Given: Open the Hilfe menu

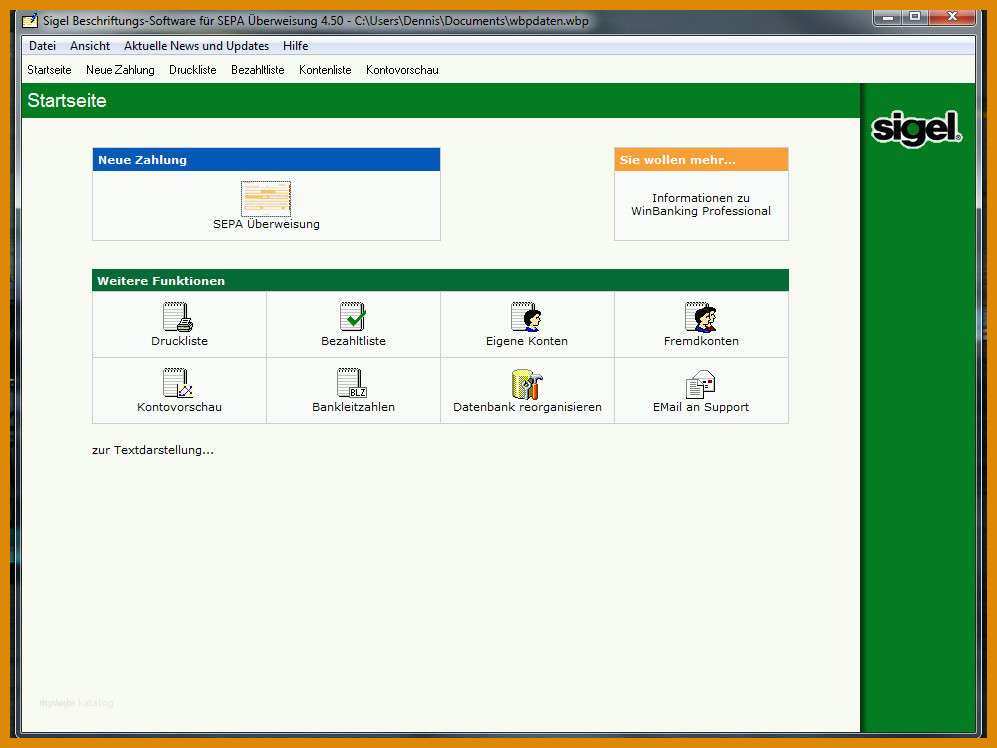Looking at the screenshot, I should tap(296, 46).
